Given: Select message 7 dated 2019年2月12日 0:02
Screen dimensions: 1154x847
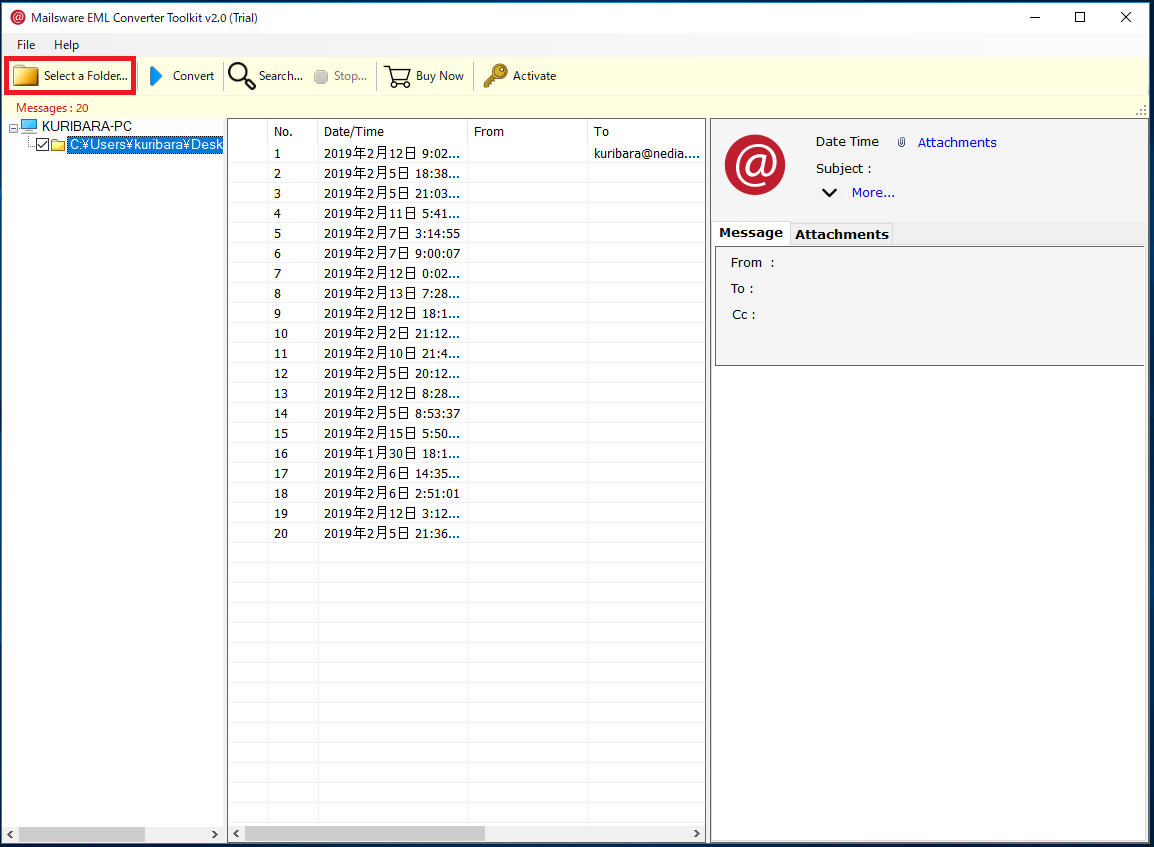Looking at the screenshot, I should pos(466,273).
